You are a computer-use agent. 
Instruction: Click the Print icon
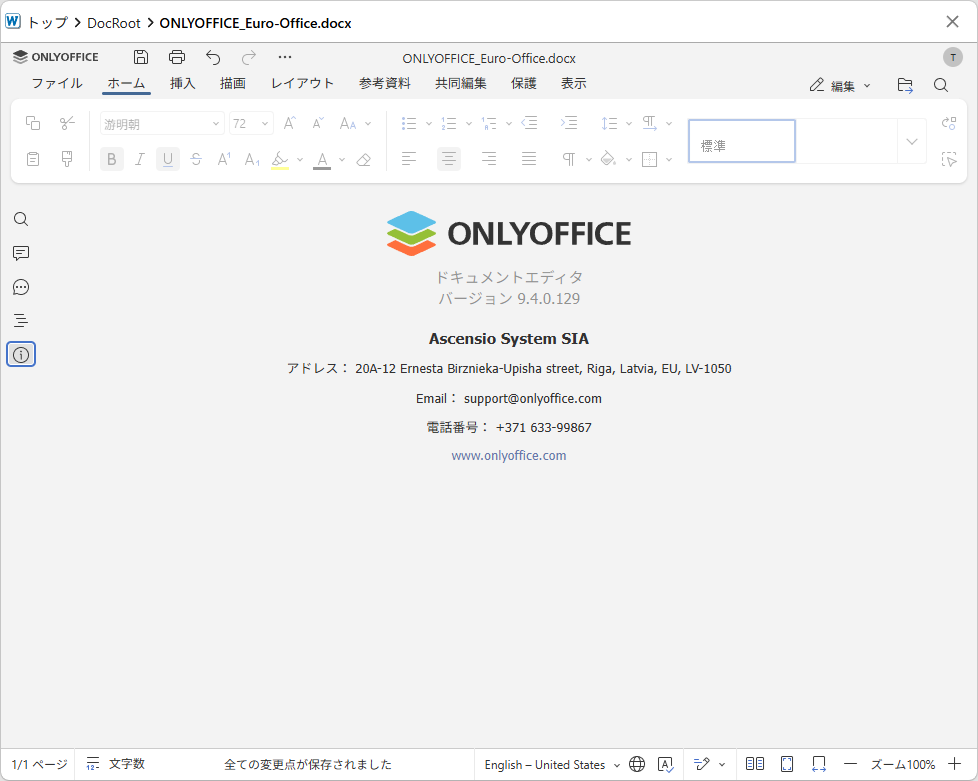pyautogui.click(x=177, y=57)
